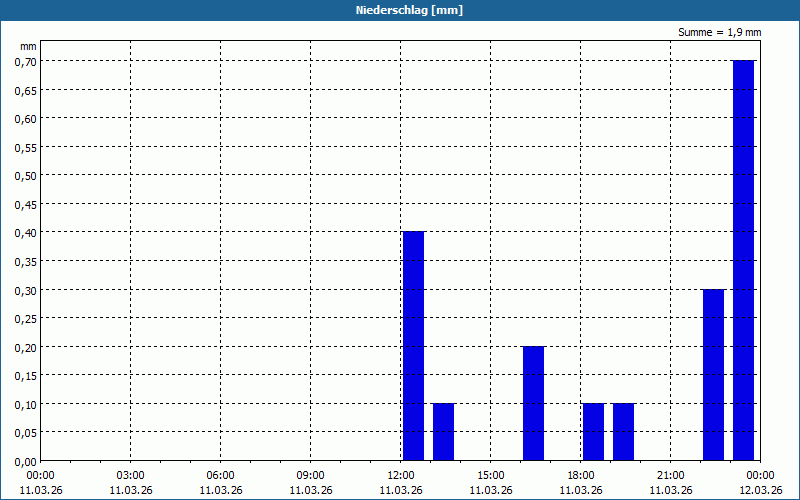Click the 18:00 time axis label
Screen dimensions: 800x500
tap(581, 476)
